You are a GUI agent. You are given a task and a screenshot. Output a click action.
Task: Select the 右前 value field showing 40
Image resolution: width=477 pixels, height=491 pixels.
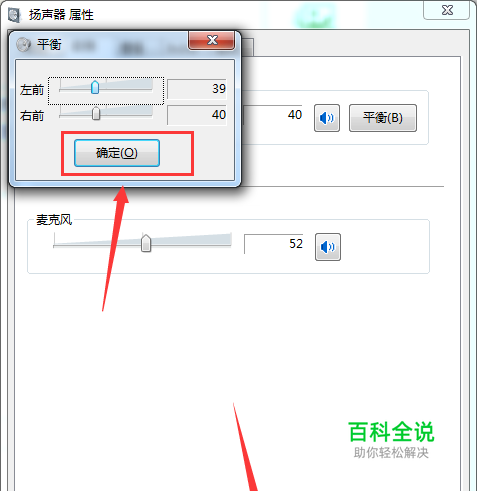(197, 115)
